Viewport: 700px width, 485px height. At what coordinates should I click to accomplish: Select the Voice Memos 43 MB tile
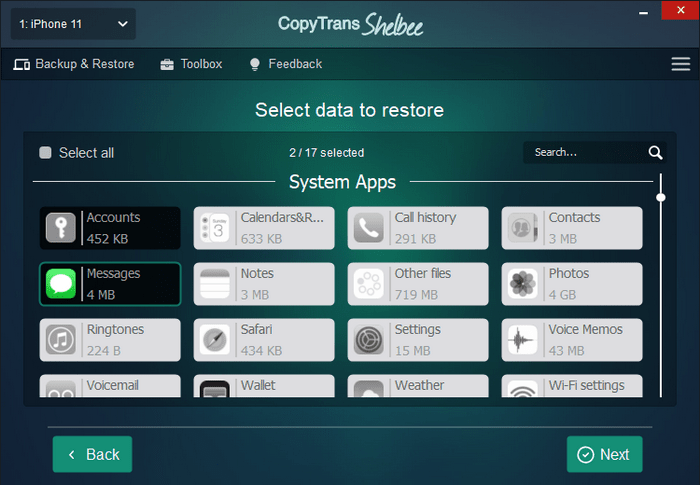pyautogui.click(x=572, y=339)
